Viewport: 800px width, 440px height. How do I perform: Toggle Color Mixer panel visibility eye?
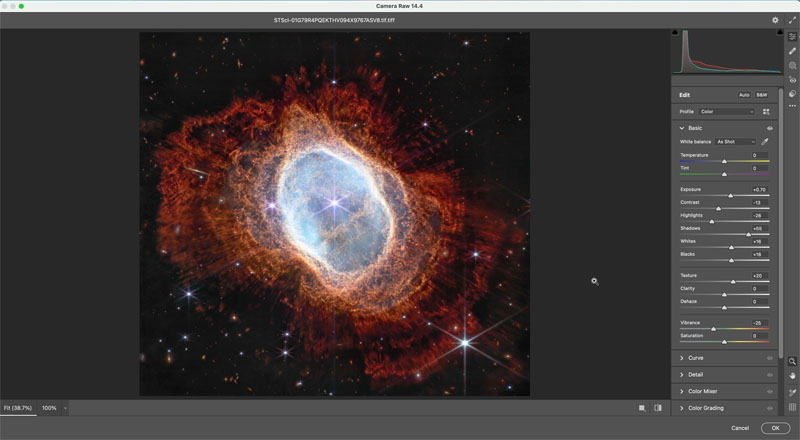point(769,392)
